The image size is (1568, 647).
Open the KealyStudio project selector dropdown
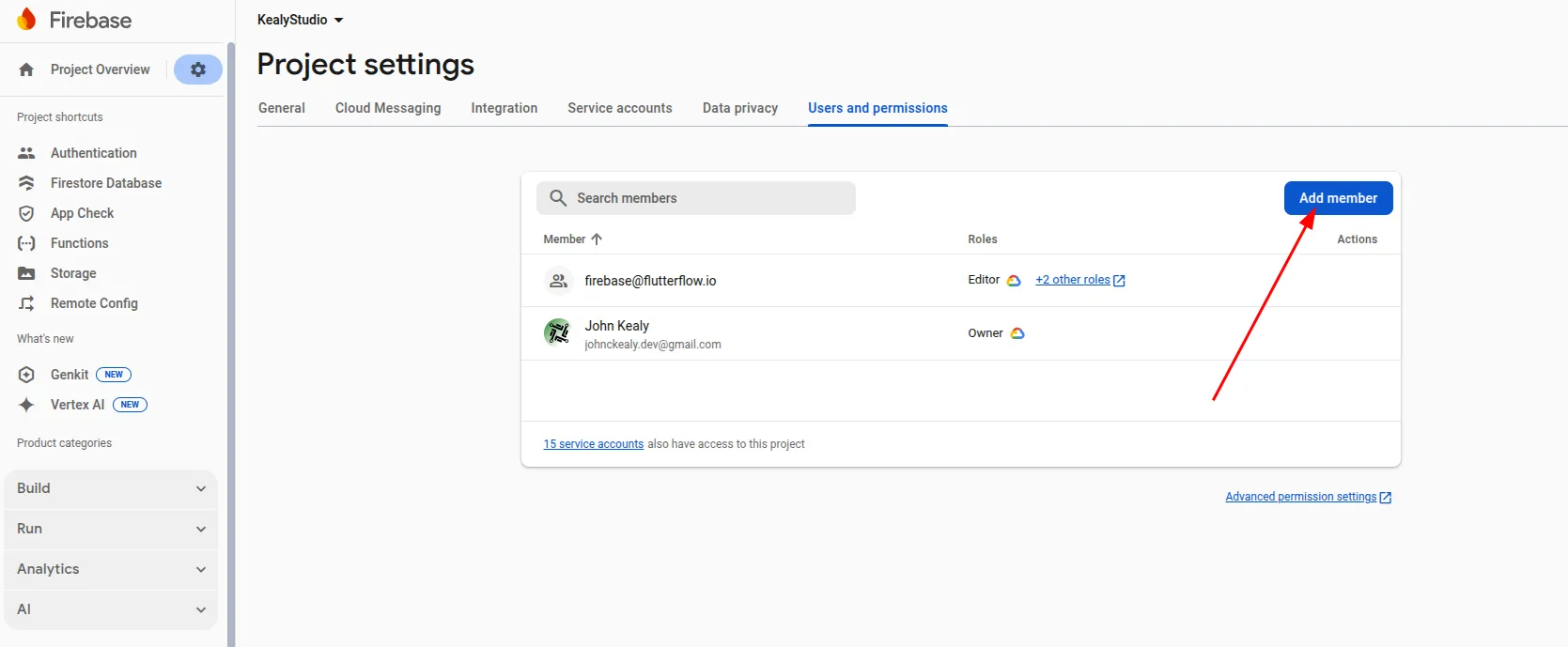(x=301, y=20)
